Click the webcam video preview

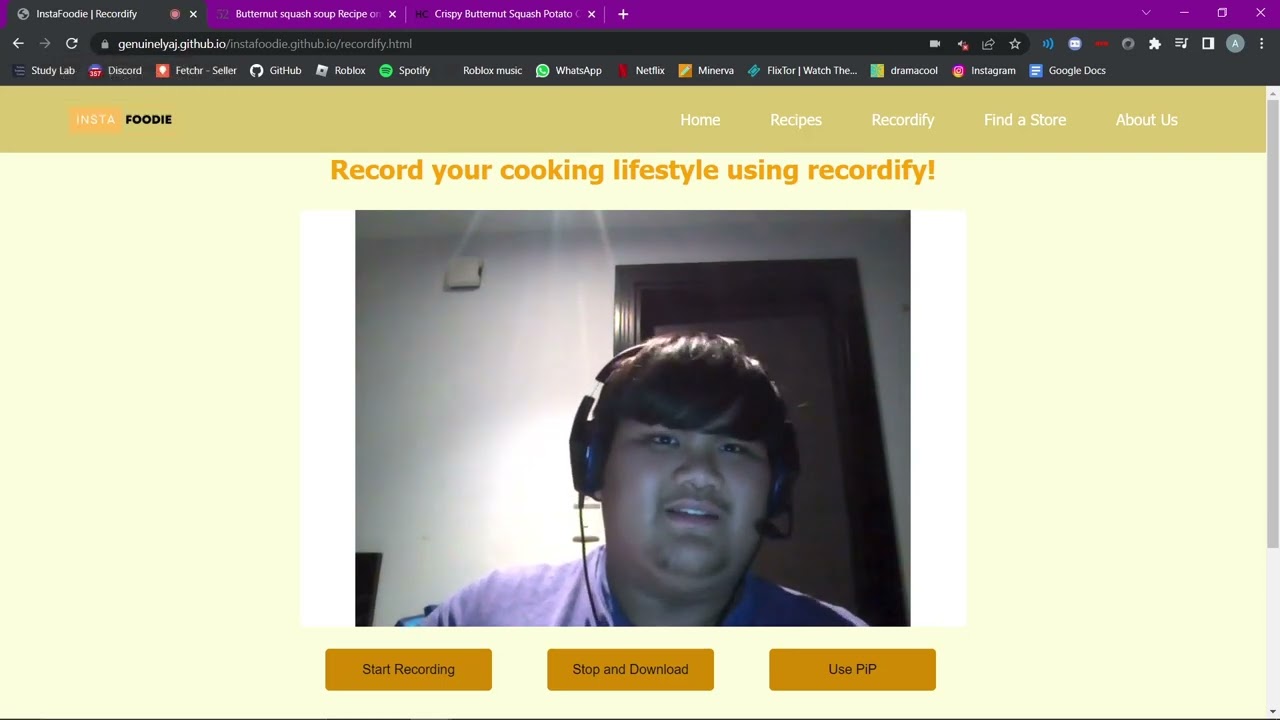pos(632,418)
